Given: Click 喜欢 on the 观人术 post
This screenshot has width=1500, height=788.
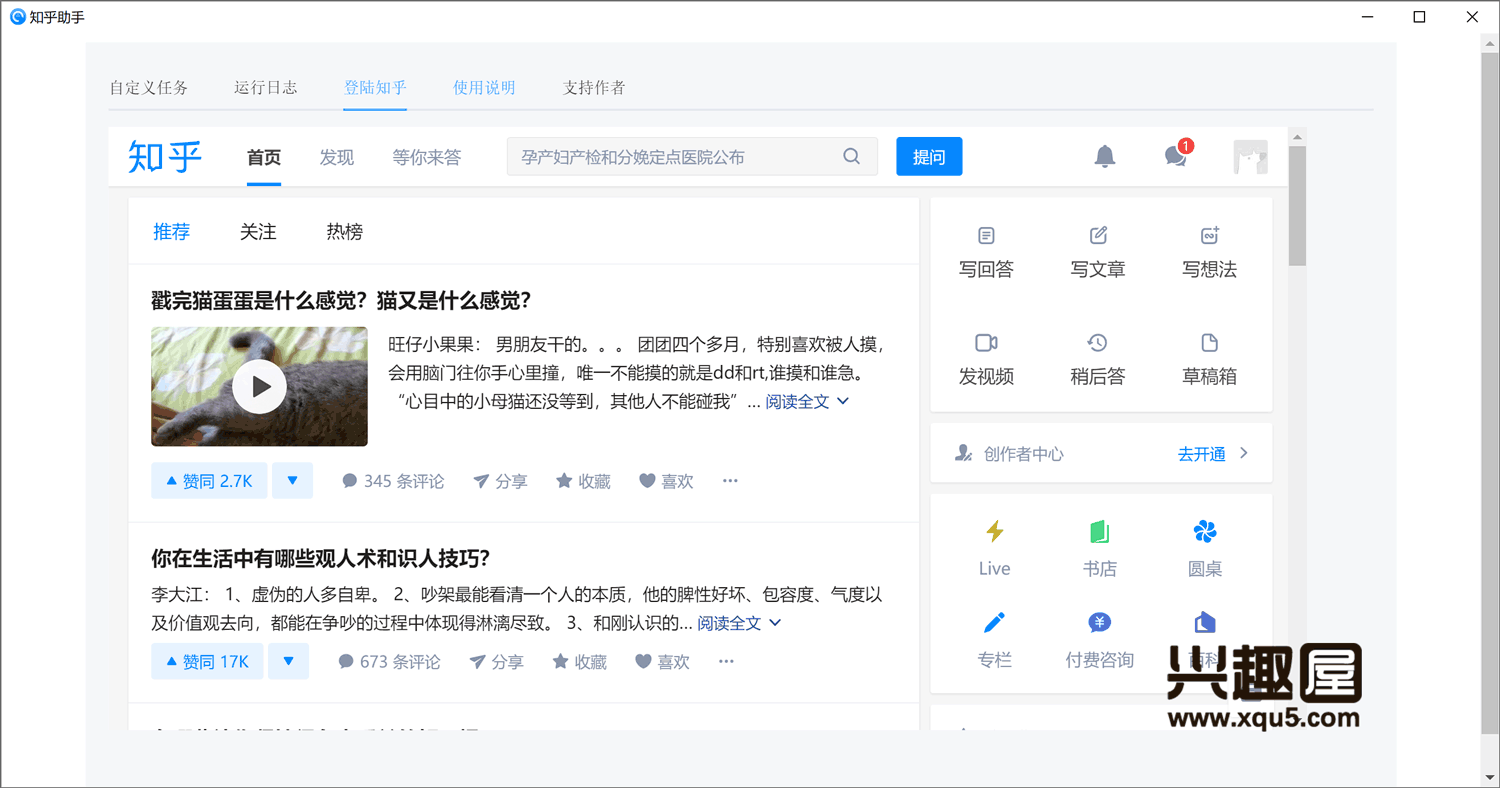Looking at the screenshot, I should click(663, 662).
